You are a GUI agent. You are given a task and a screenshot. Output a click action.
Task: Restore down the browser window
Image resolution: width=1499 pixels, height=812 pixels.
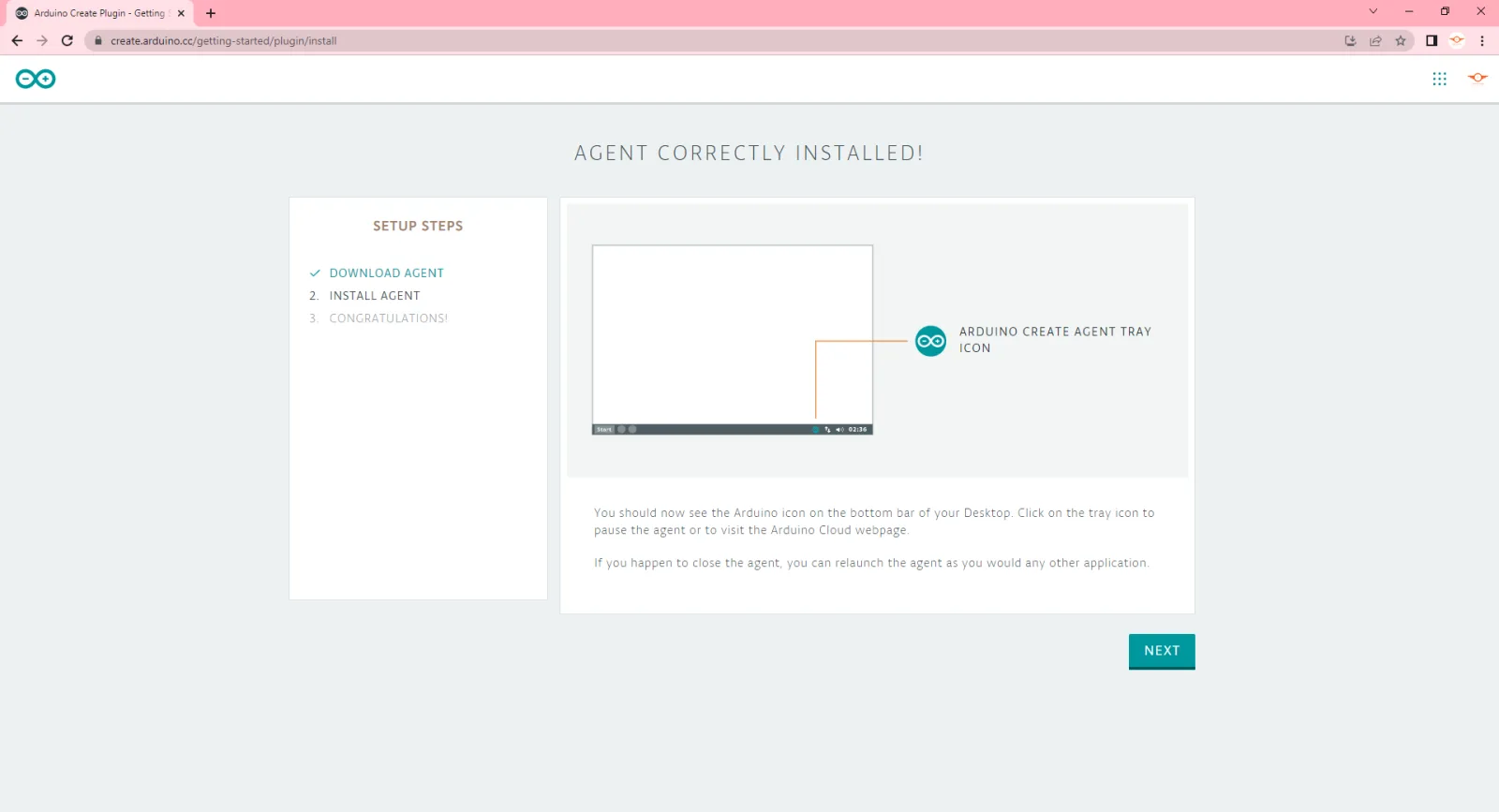click(1445, 11)
